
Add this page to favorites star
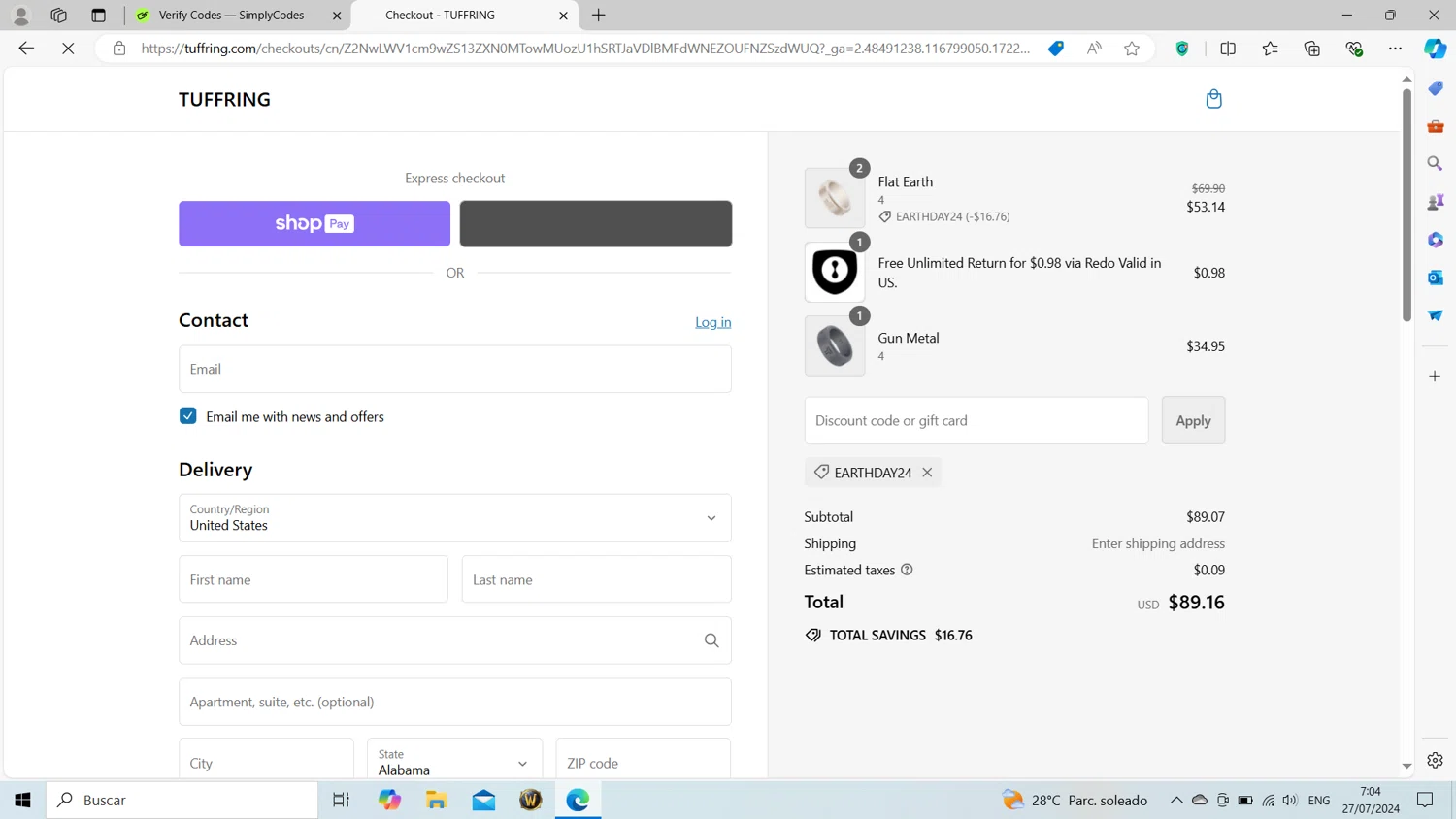pyautogui.click(x=1132, y=49)
